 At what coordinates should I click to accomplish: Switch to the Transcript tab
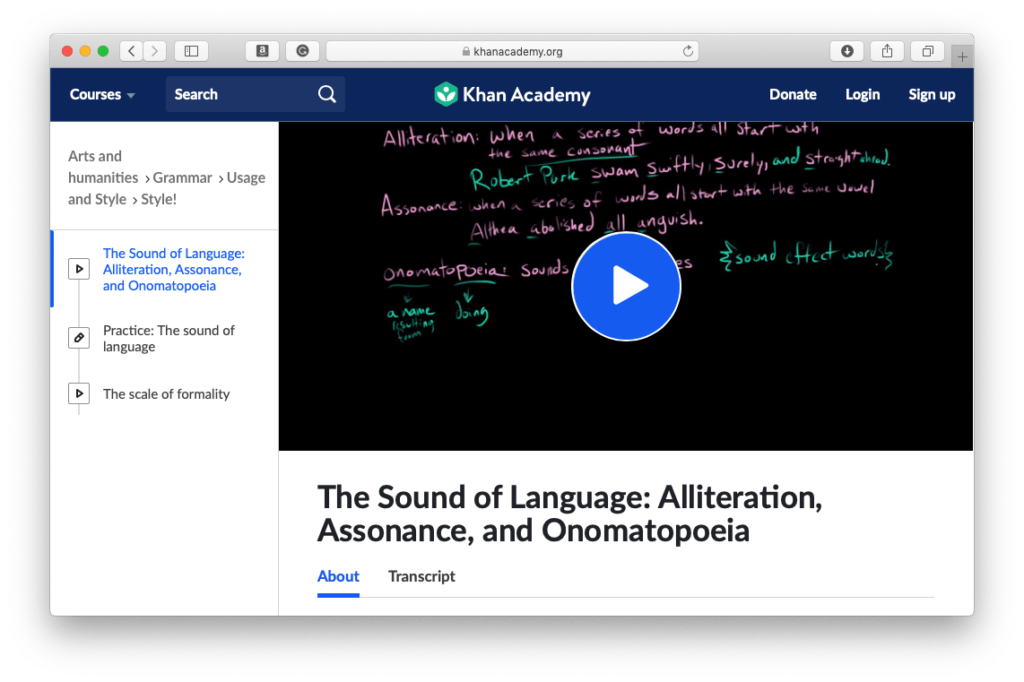point(421,576)
